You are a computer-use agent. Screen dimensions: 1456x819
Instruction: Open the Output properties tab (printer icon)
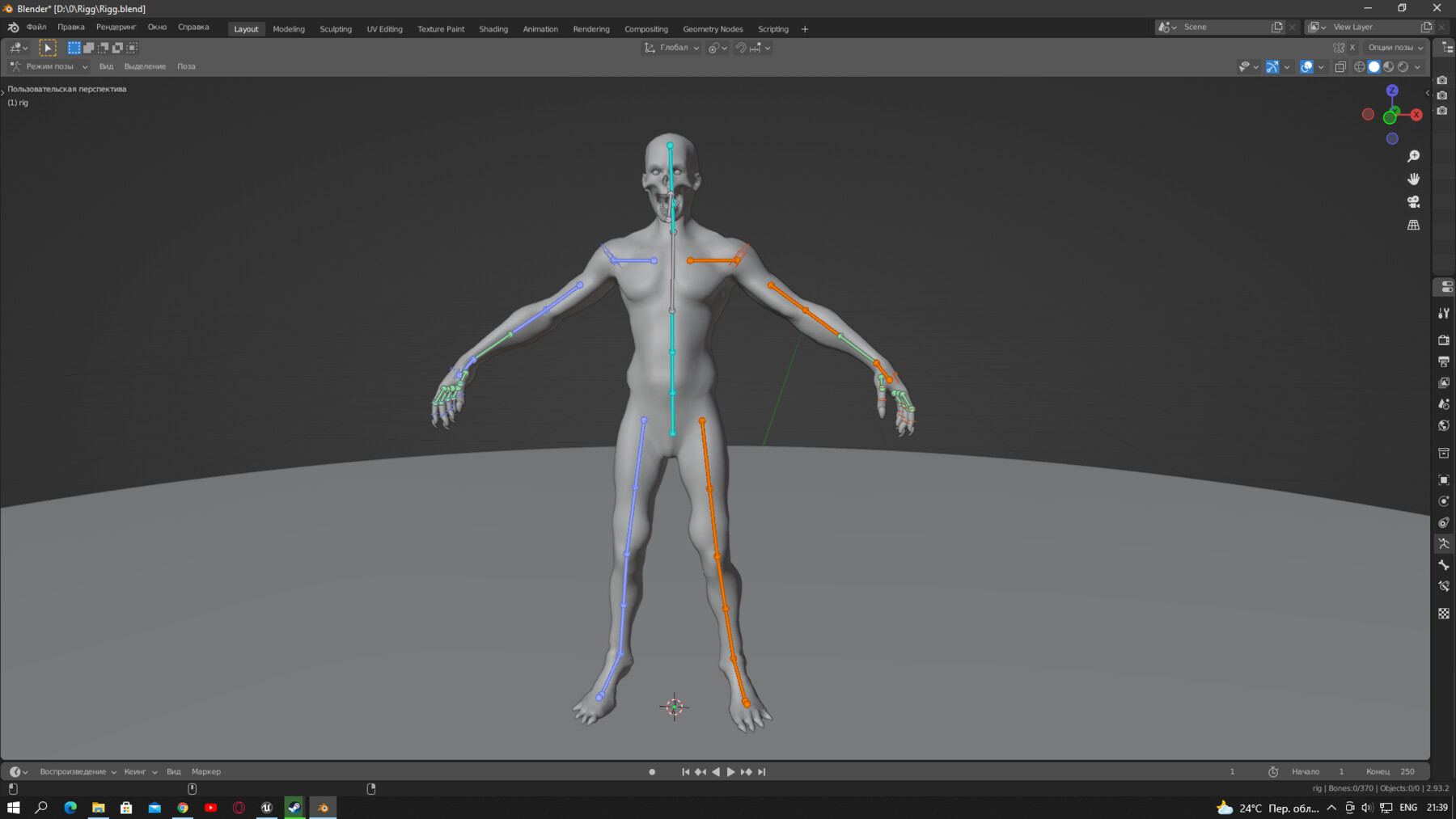point(1444,359)
